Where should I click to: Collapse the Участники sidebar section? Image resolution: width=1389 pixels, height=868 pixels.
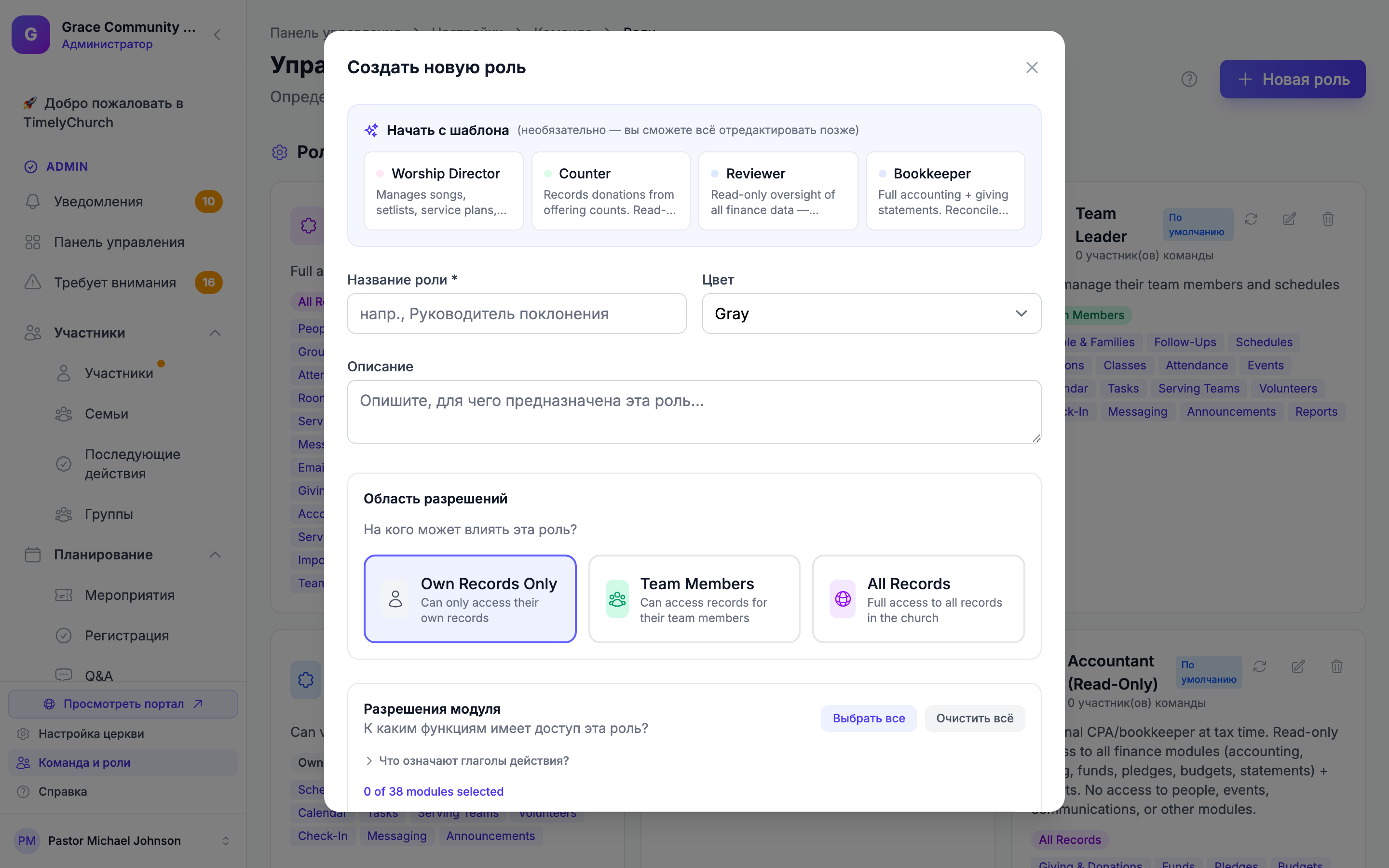(x=215, y=333)
